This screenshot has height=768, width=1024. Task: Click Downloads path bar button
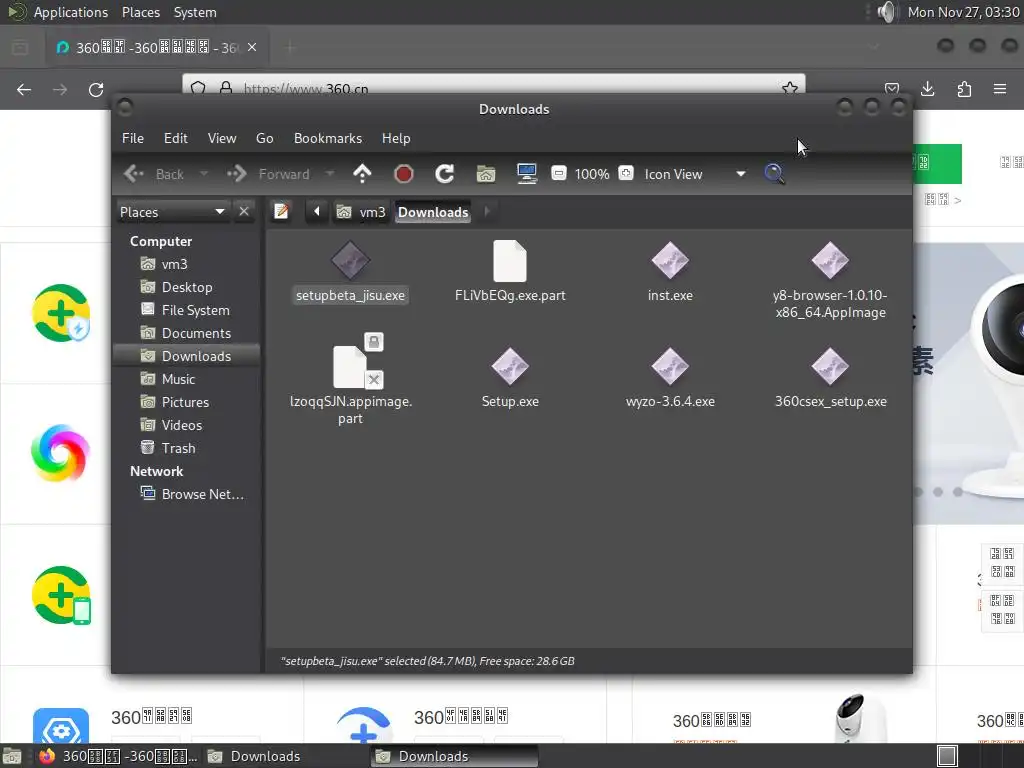point(433,212)
